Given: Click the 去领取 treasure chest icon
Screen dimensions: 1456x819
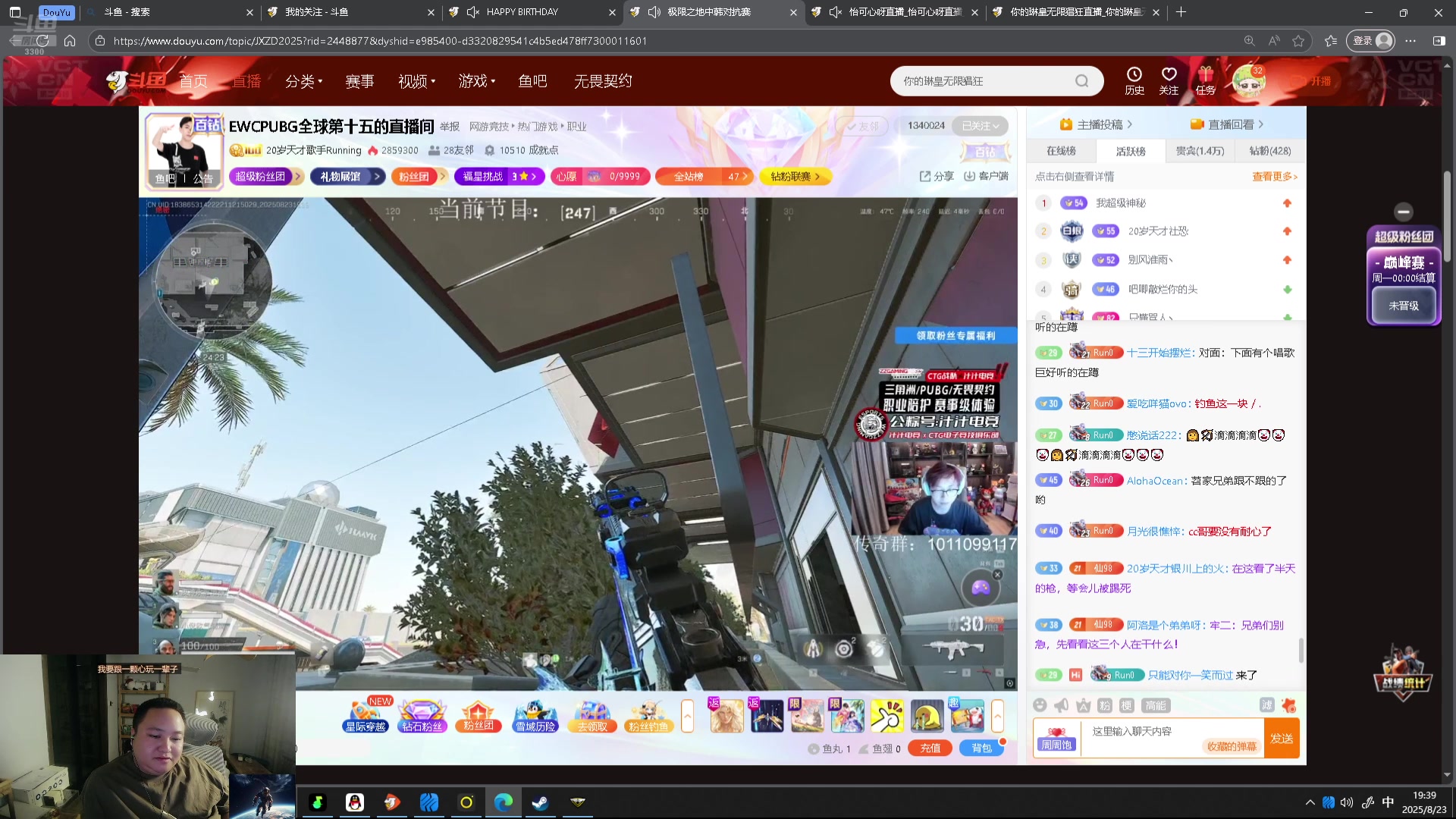Looking at the screenshot, I should [592, 714].
